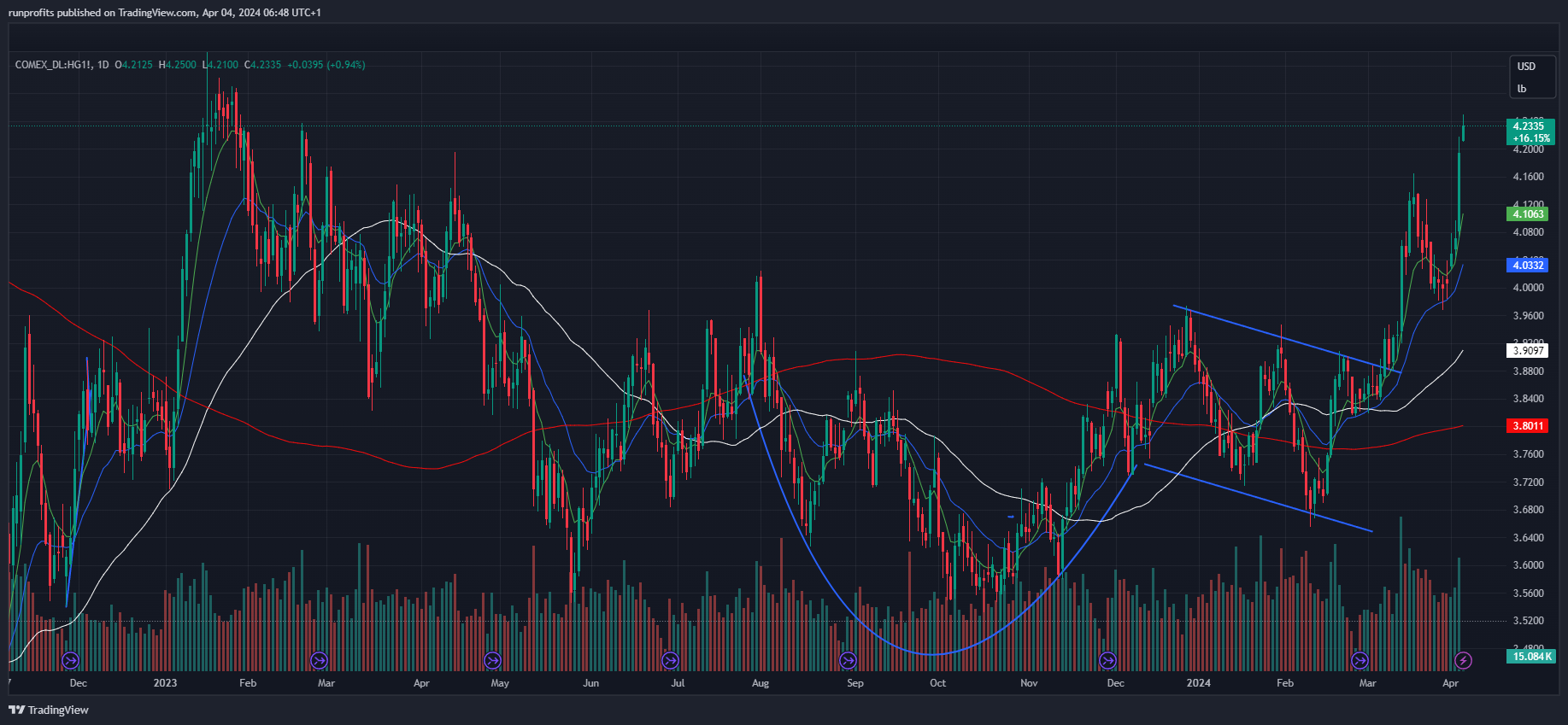Viewport: 1568px width, 725px height.
Task: Click the purple lightning bolt icon near Apr
Action: click(x=1463, y=660)
